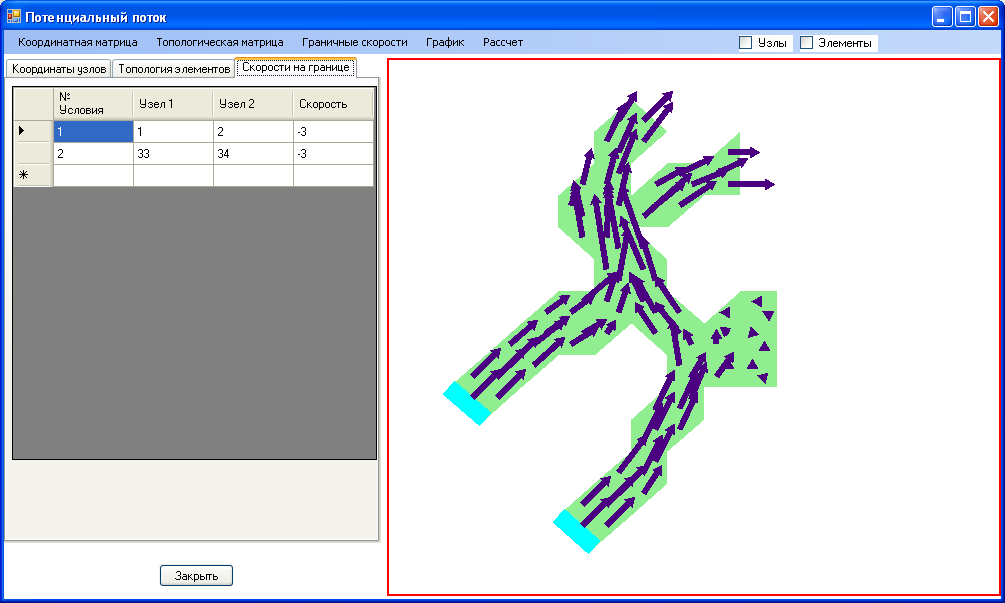The image size is (1005, 603).
Task: Open the График menu
Action: coord(445,42)
